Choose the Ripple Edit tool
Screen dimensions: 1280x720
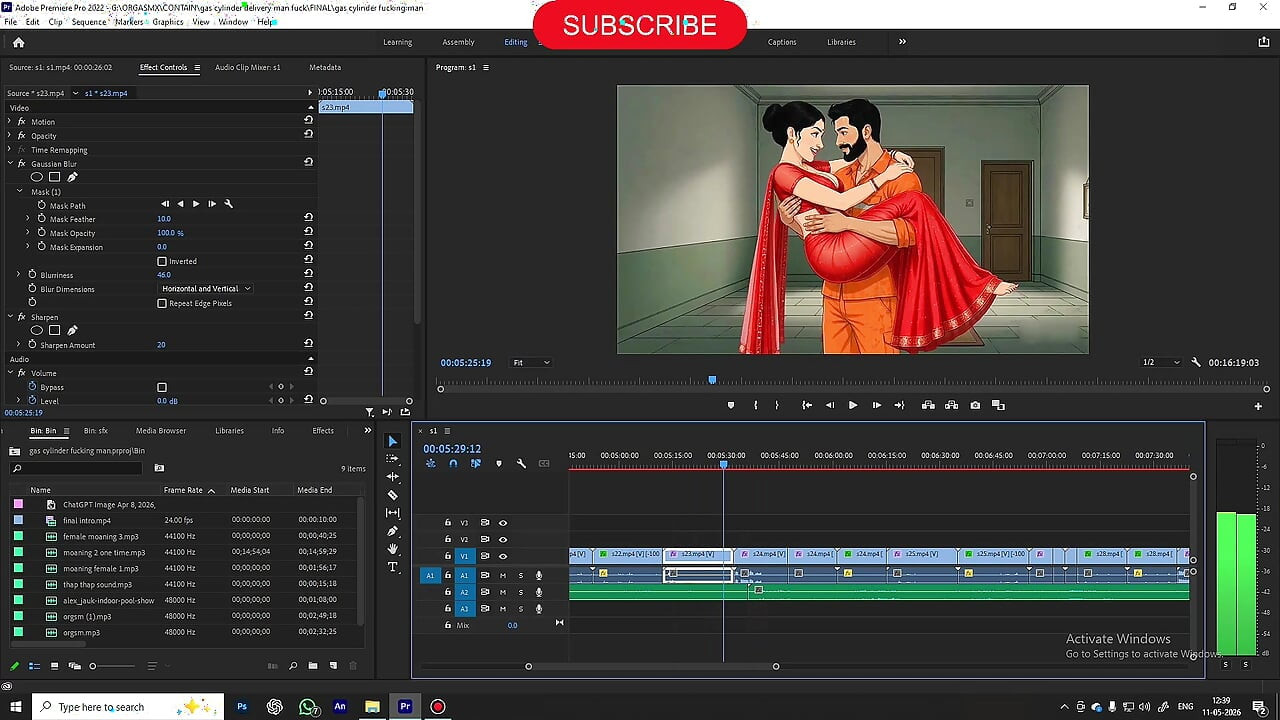click(x=392, y=477)
